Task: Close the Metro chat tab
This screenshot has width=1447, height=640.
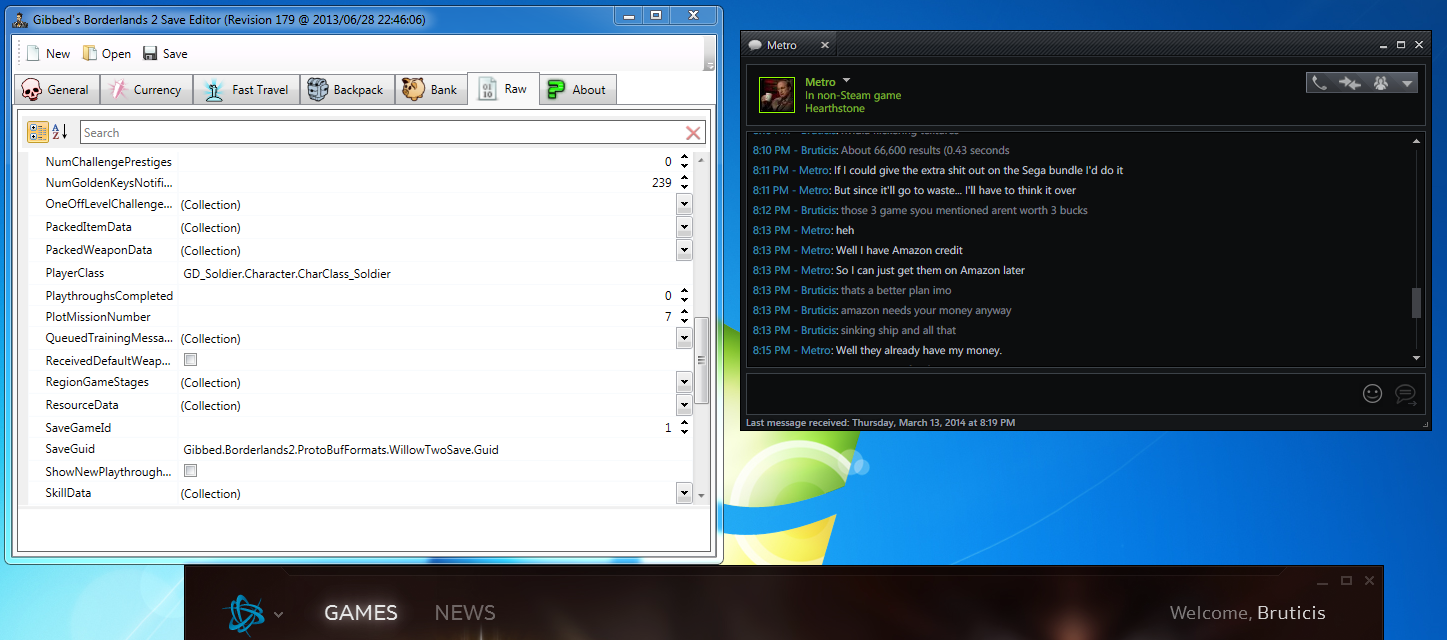Action: (824, 45)
